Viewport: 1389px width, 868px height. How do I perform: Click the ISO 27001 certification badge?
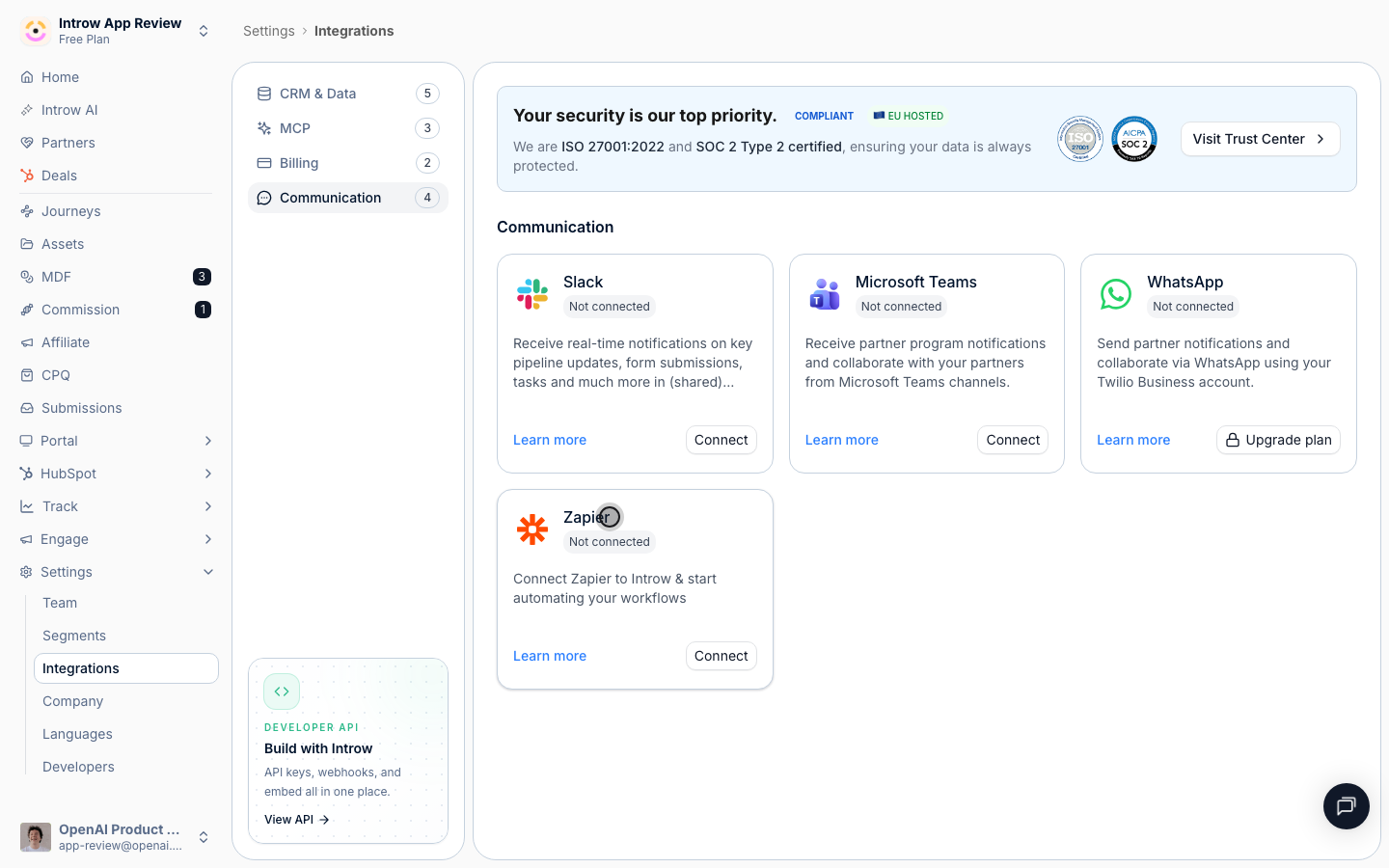tap(1080, 139)
